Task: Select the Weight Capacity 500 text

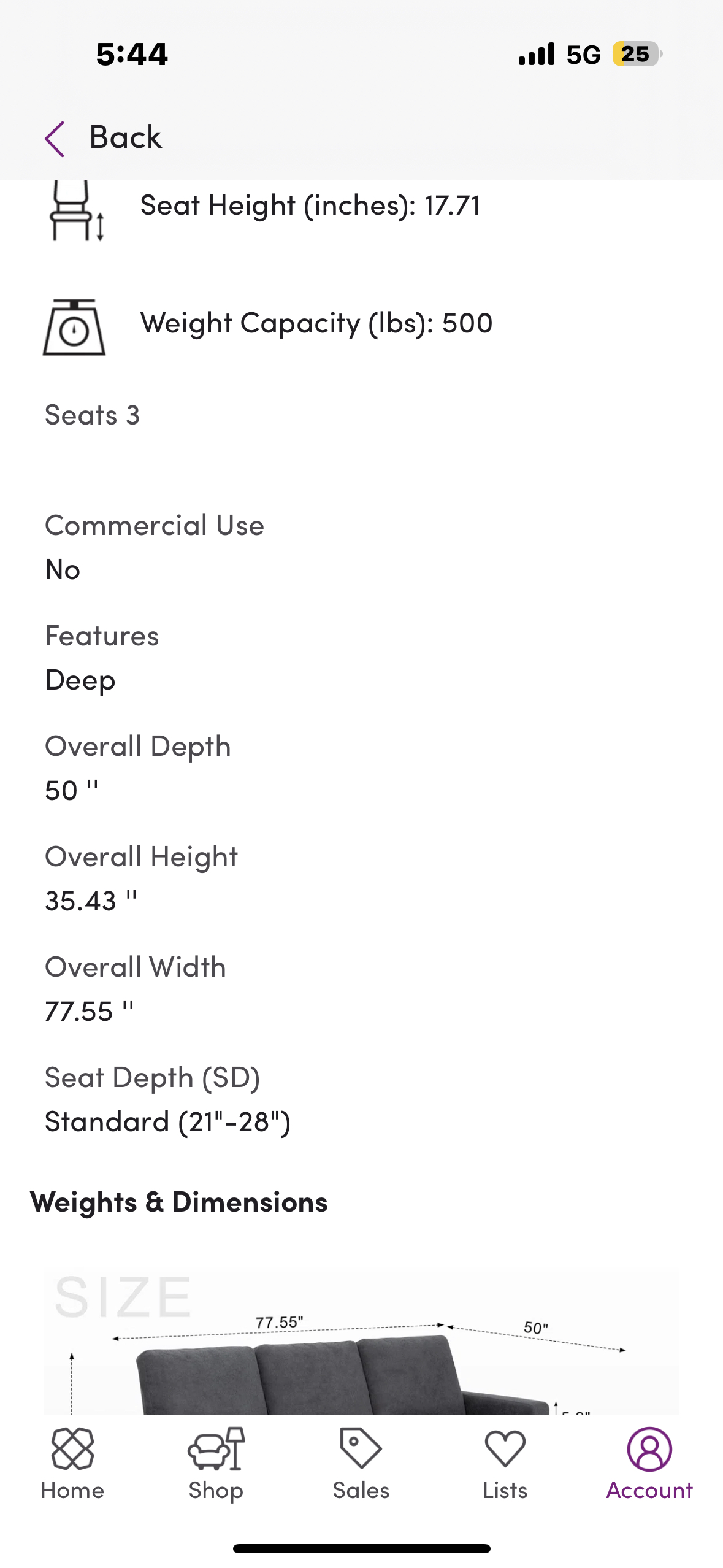Action: (316, 323)
